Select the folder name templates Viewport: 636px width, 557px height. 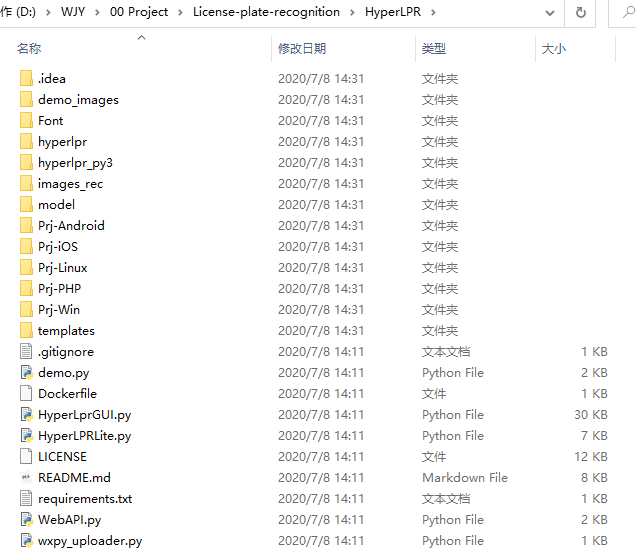(x=66, y=331)
